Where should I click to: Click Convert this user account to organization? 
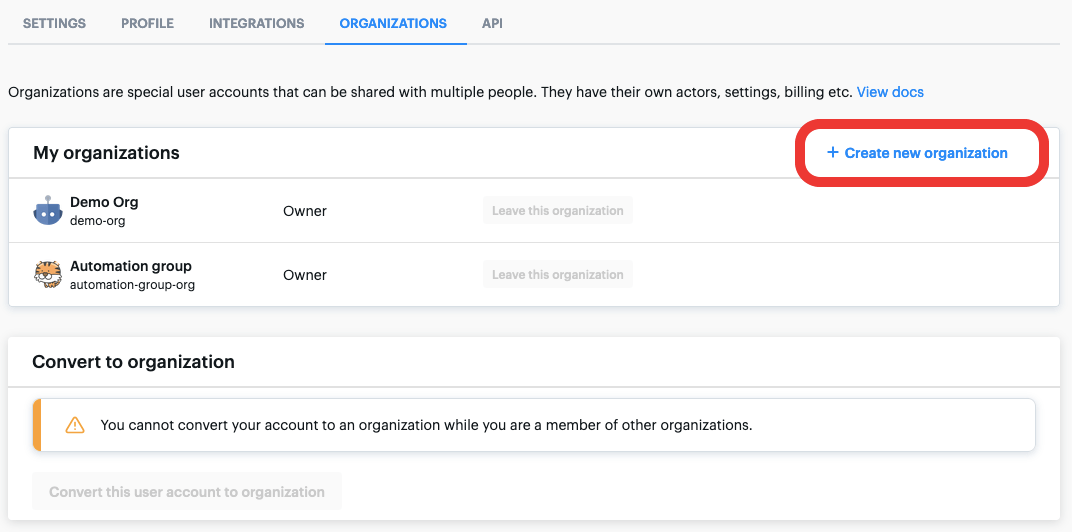coord(187,492)
